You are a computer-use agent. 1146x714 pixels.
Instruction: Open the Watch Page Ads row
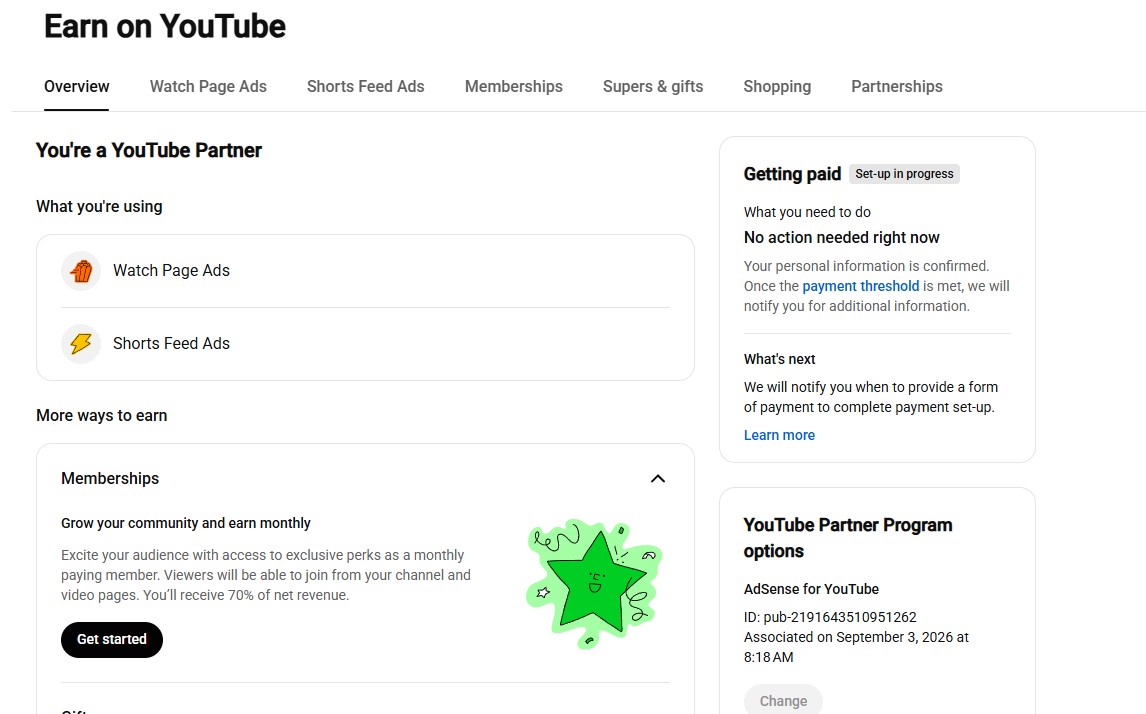pos(365,270)
